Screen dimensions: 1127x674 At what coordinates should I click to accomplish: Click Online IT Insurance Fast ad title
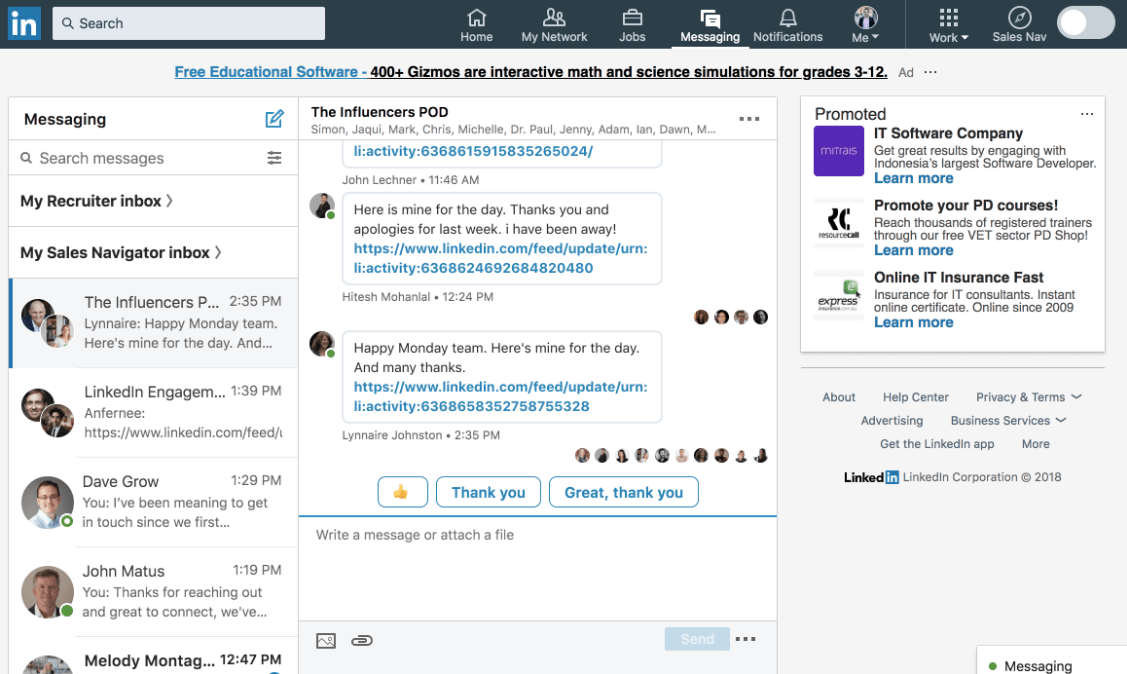point(959,277)
